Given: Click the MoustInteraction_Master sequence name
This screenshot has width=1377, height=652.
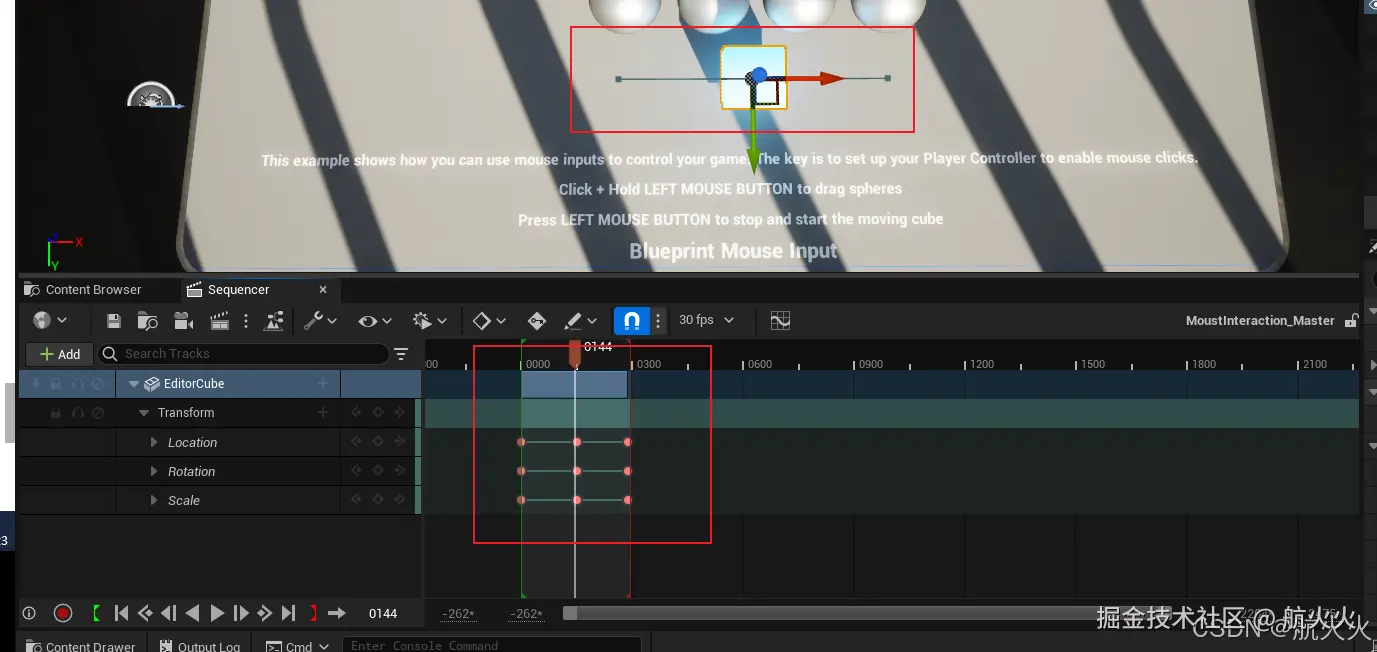Looking at the screenshot, I should 1260,321.
